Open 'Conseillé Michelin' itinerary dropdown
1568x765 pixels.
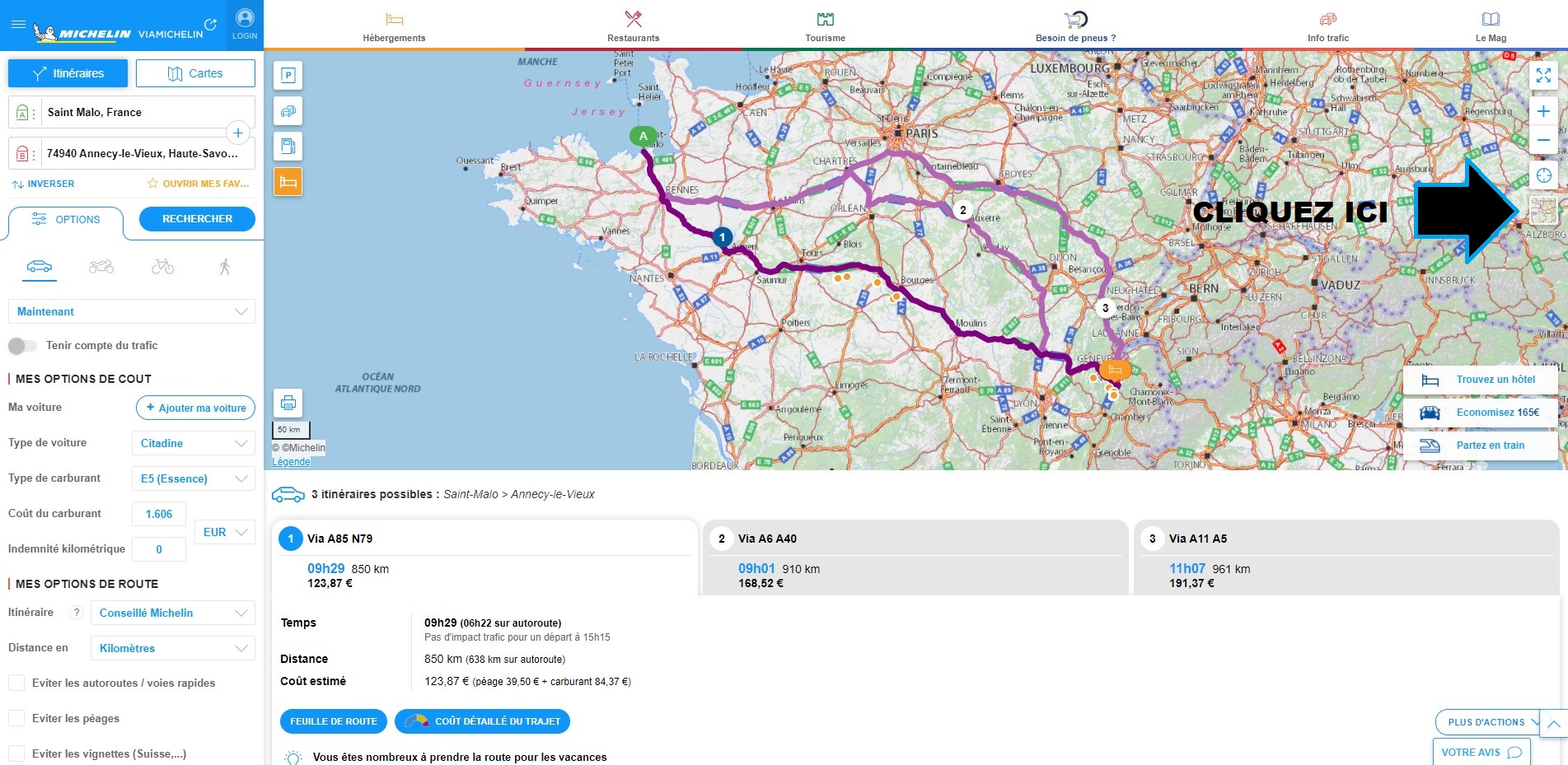(173, 613)
